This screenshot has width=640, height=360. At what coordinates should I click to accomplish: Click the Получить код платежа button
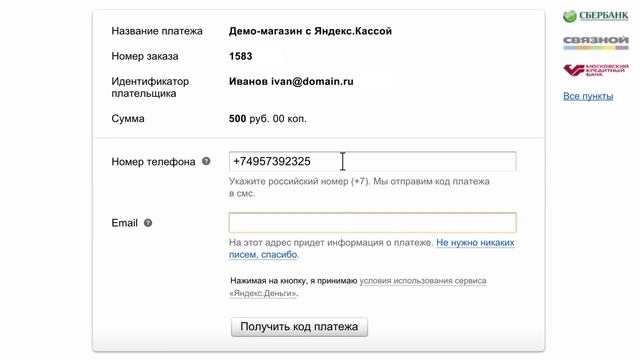click(299, 327)
